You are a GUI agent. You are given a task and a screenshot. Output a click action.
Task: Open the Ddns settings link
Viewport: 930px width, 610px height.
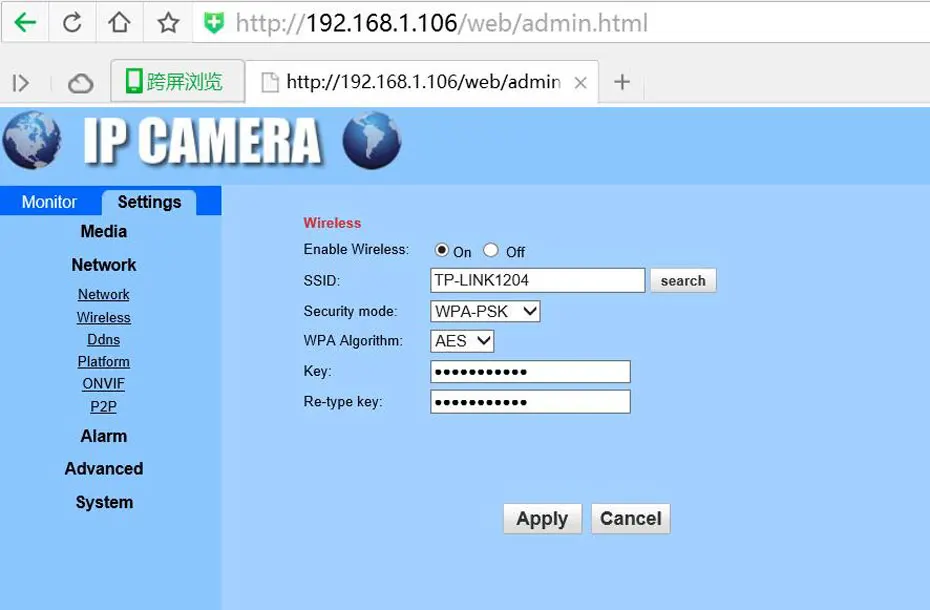104,339
